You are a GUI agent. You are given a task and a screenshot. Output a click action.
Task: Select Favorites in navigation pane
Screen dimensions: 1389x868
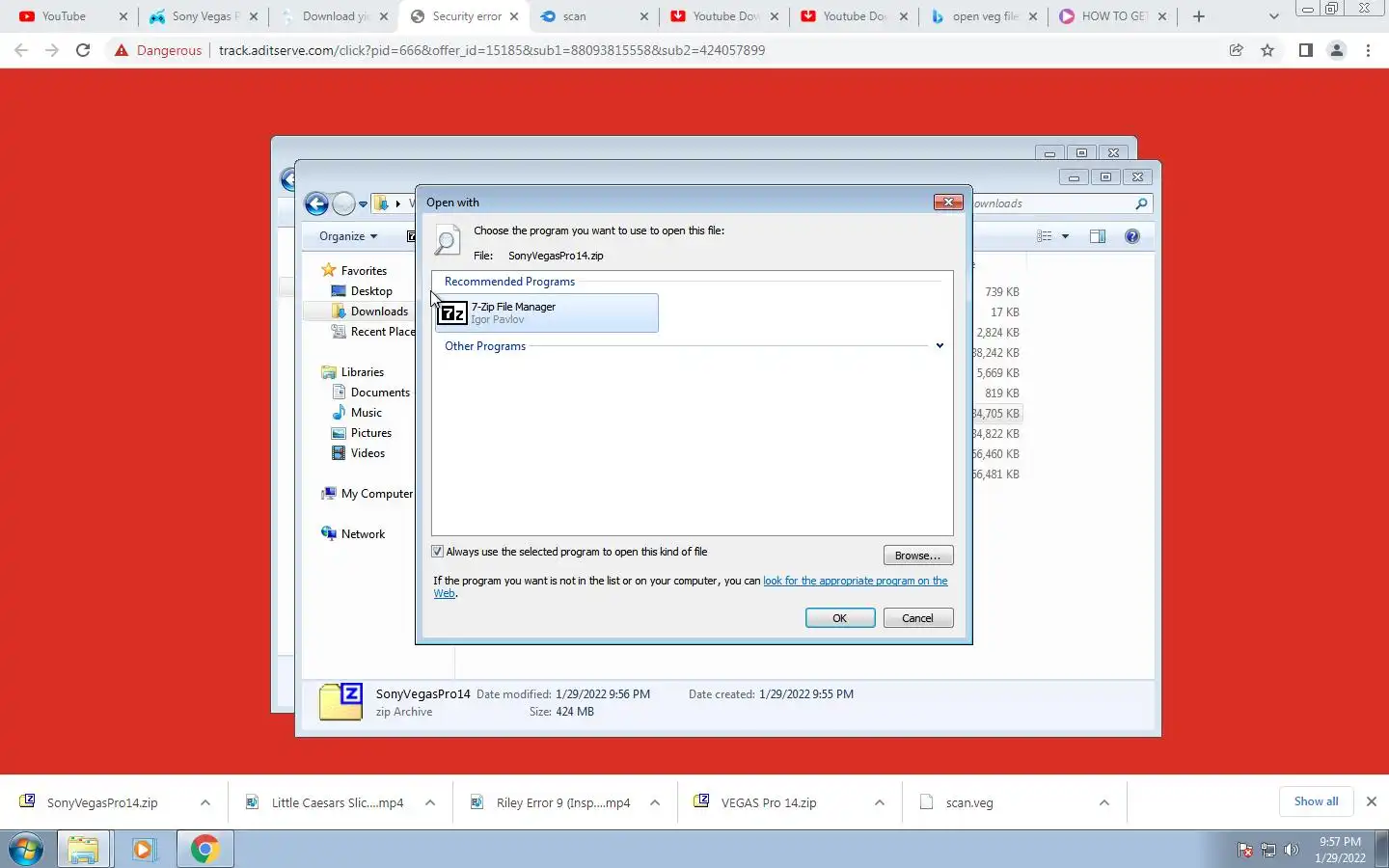coord(364,271)
